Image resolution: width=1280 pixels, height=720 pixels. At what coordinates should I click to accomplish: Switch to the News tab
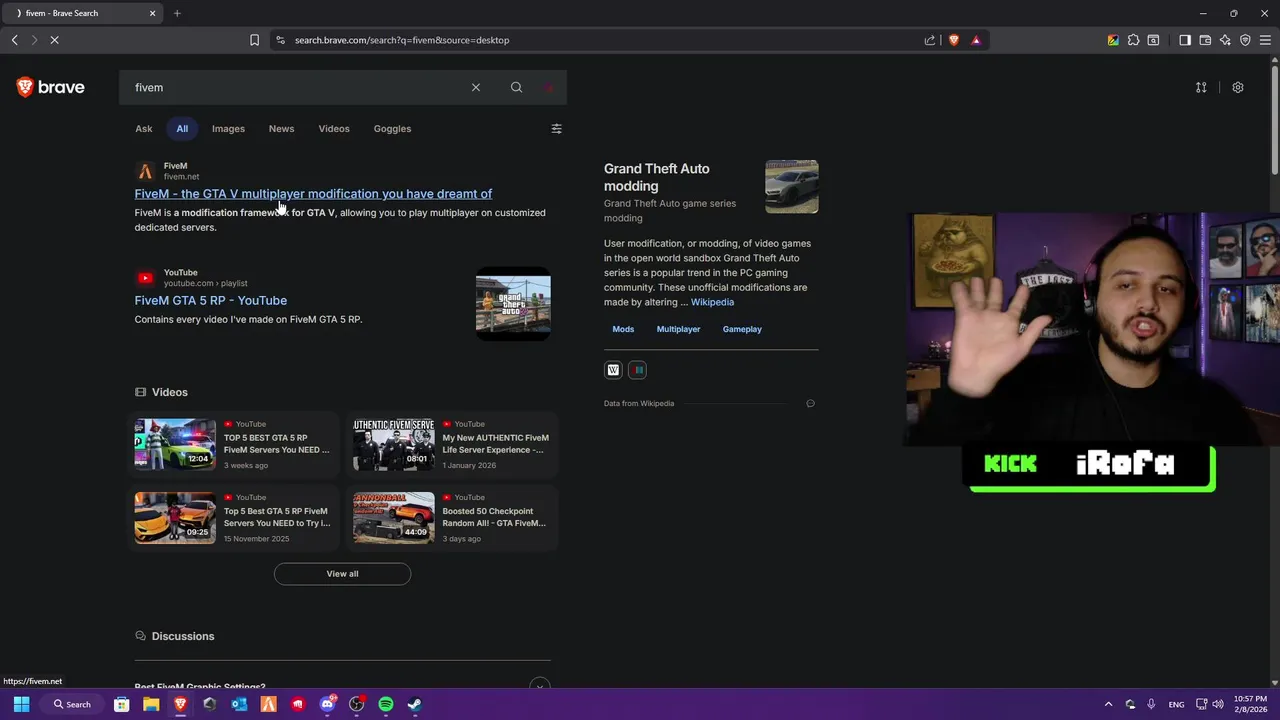coord(281,128)
